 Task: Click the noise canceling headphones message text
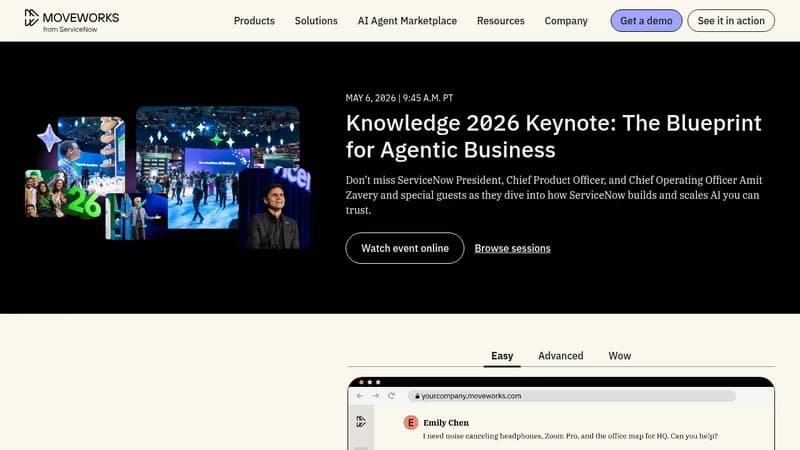tap(570, 436)
